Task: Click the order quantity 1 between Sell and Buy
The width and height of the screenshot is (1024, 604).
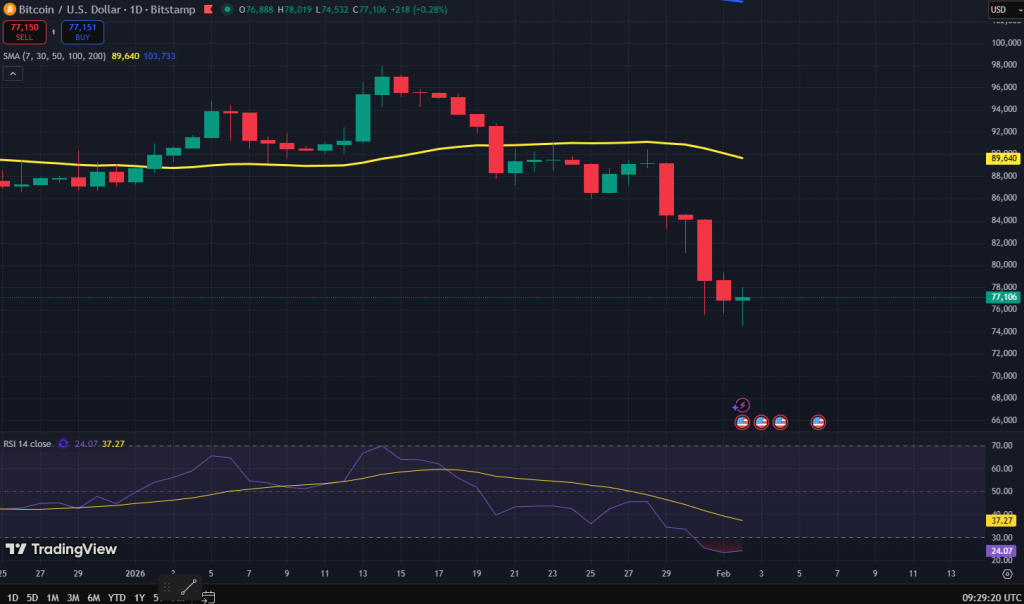Action: 54,32
